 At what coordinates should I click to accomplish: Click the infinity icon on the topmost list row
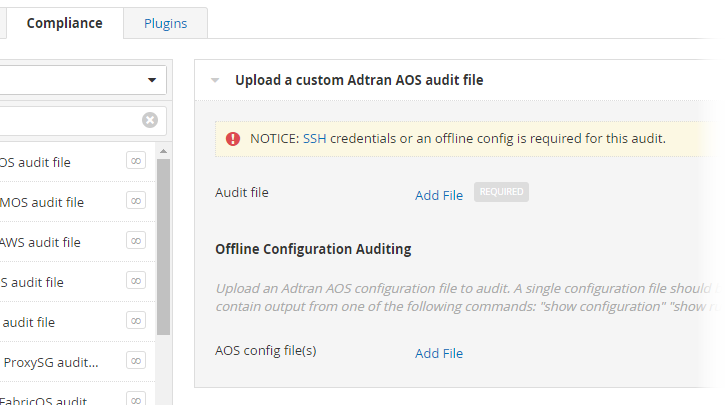click(136, 161)
